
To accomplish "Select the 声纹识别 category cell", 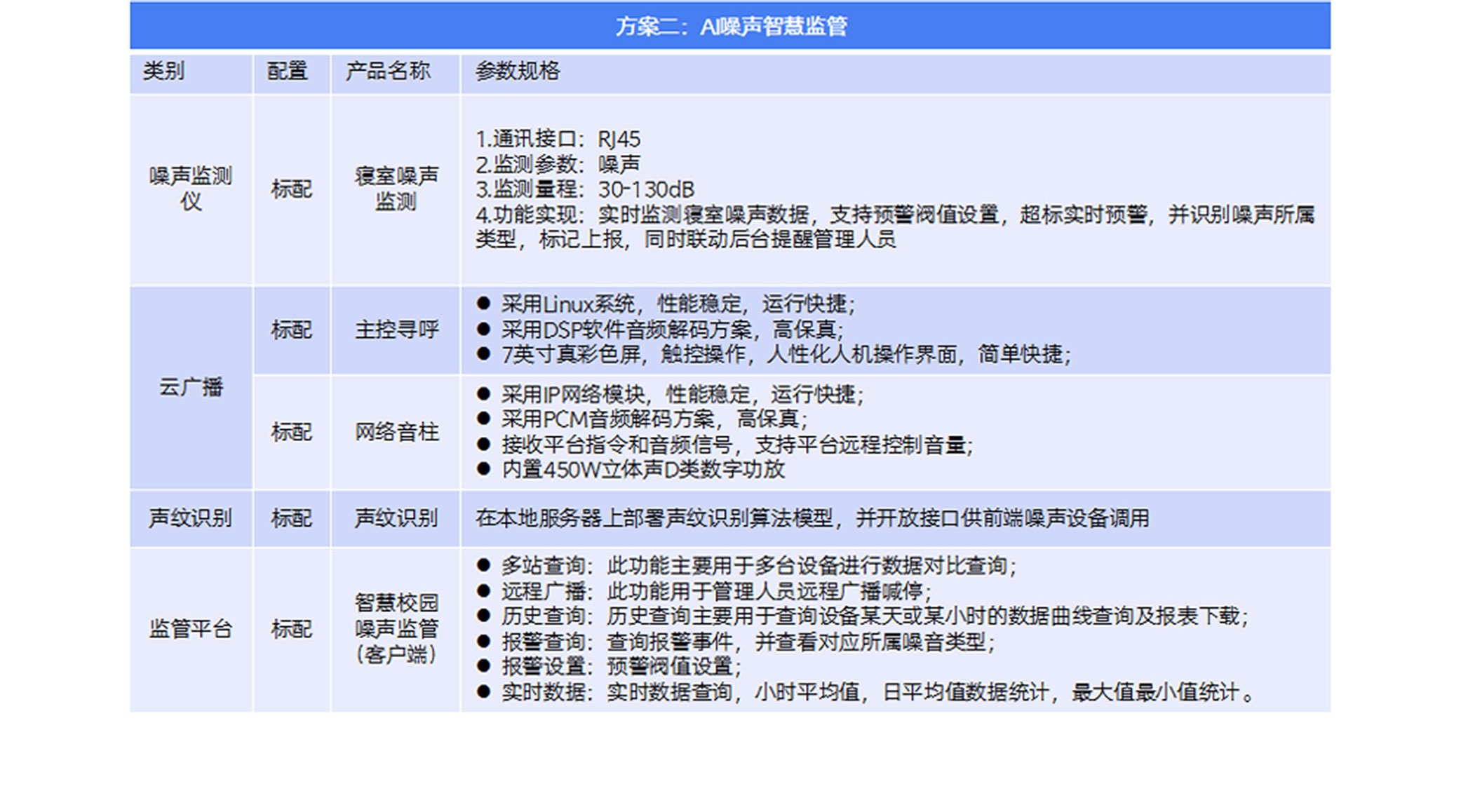I will 191,518.
